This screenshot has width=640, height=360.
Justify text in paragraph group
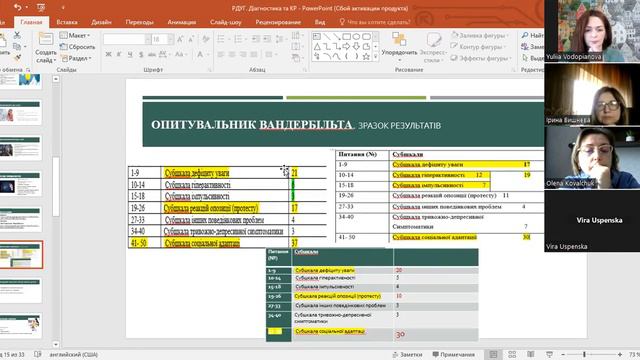(254, 54)
